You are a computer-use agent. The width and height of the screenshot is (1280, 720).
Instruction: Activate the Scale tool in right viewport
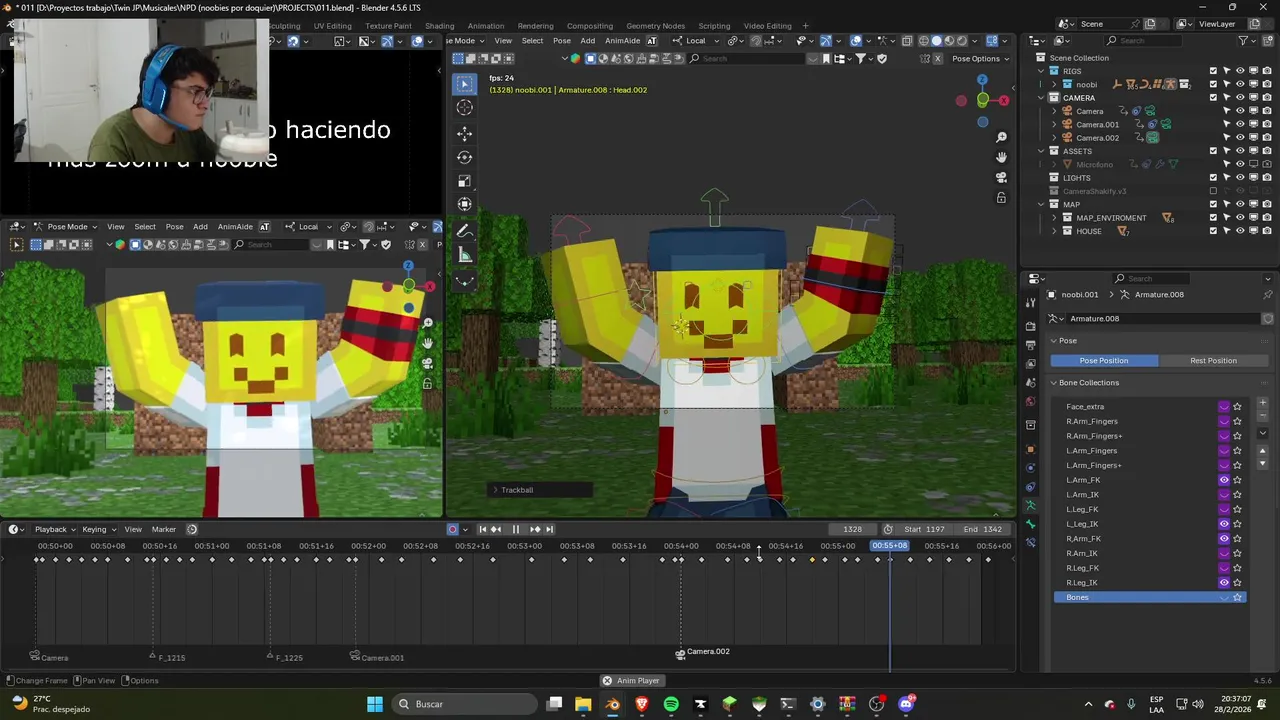coord(465,181)
